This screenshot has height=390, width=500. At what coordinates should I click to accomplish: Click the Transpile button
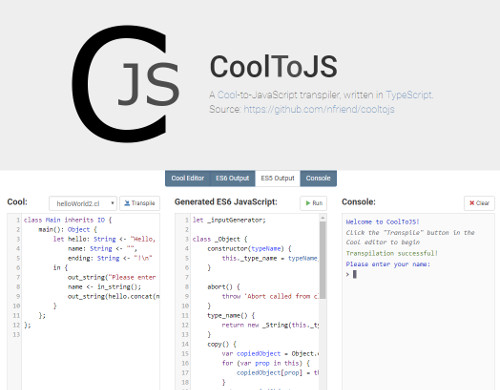pyautogui.click(x=140, y=203)
